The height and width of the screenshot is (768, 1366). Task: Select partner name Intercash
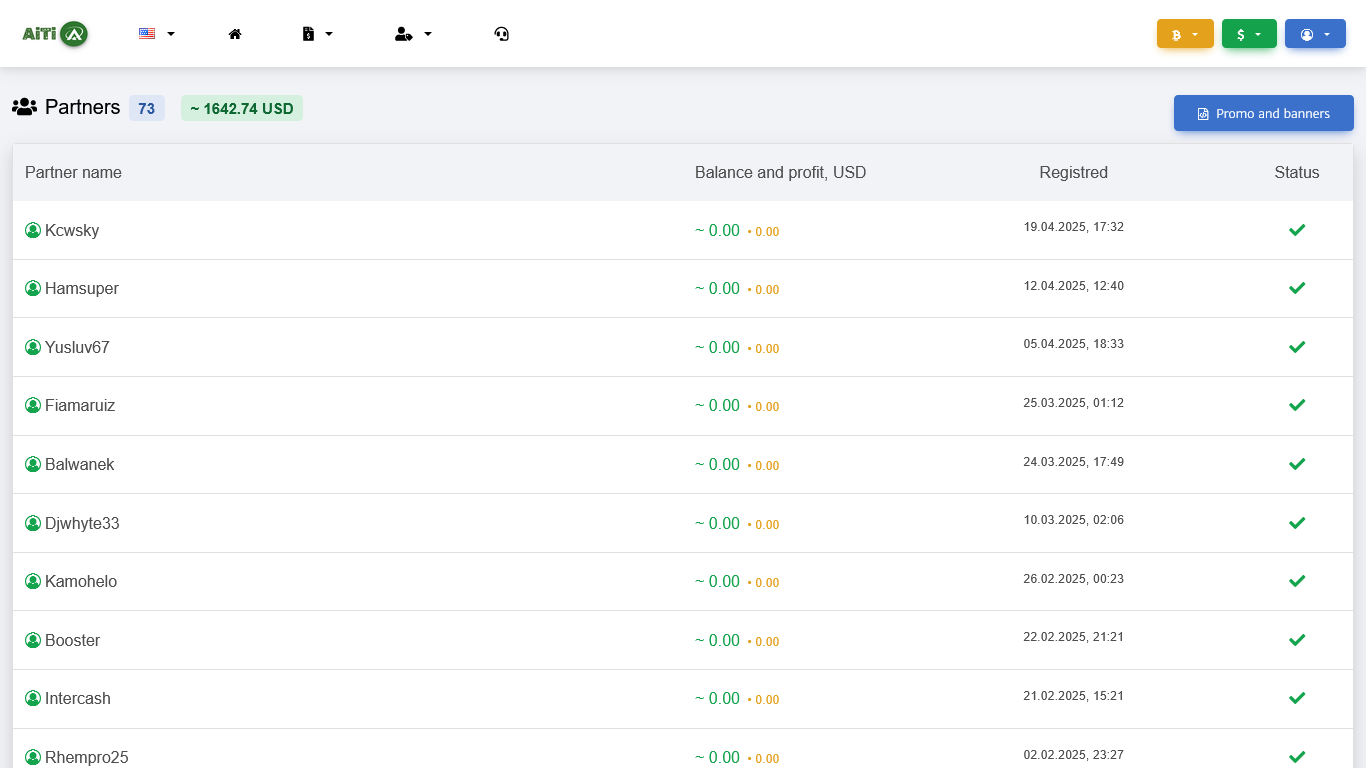[x=78, y=698]
